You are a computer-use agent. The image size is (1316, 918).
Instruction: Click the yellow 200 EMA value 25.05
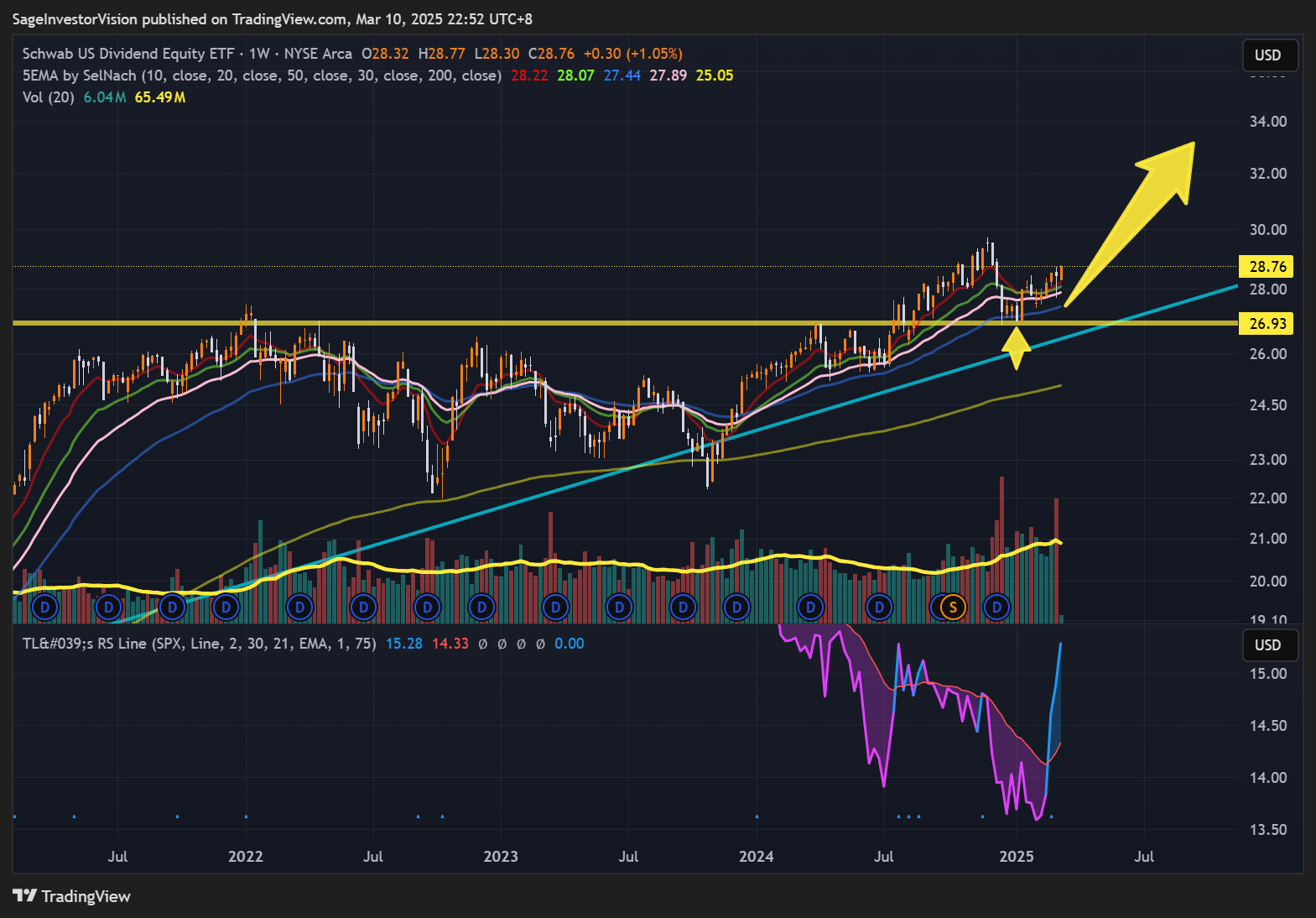715,76
